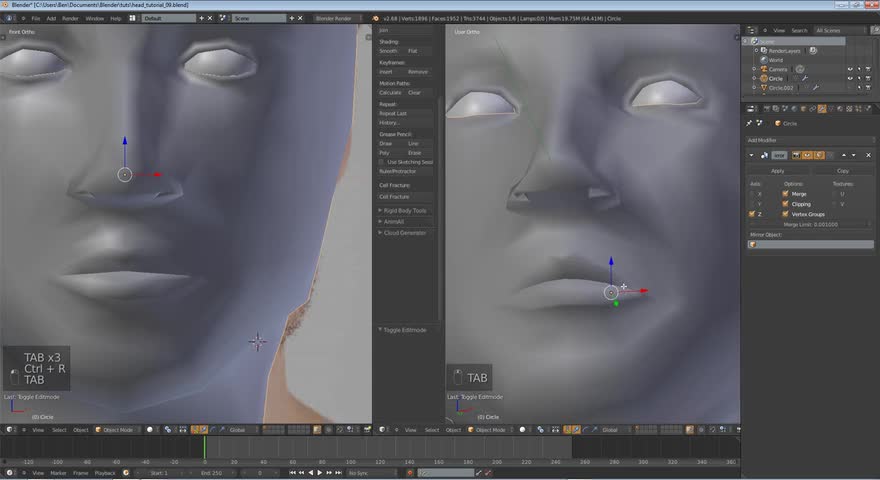Viewport: 880px width, 480px height.
Task: Open the Render menu
Action: coord(70,19)
